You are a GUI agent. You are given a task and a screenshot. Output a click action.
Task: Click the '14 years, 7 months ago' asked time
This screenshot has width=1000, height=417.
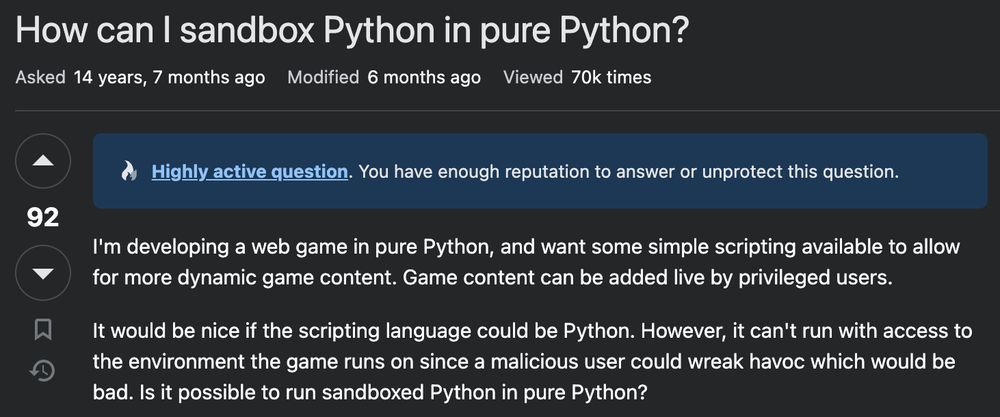(169, 77)
